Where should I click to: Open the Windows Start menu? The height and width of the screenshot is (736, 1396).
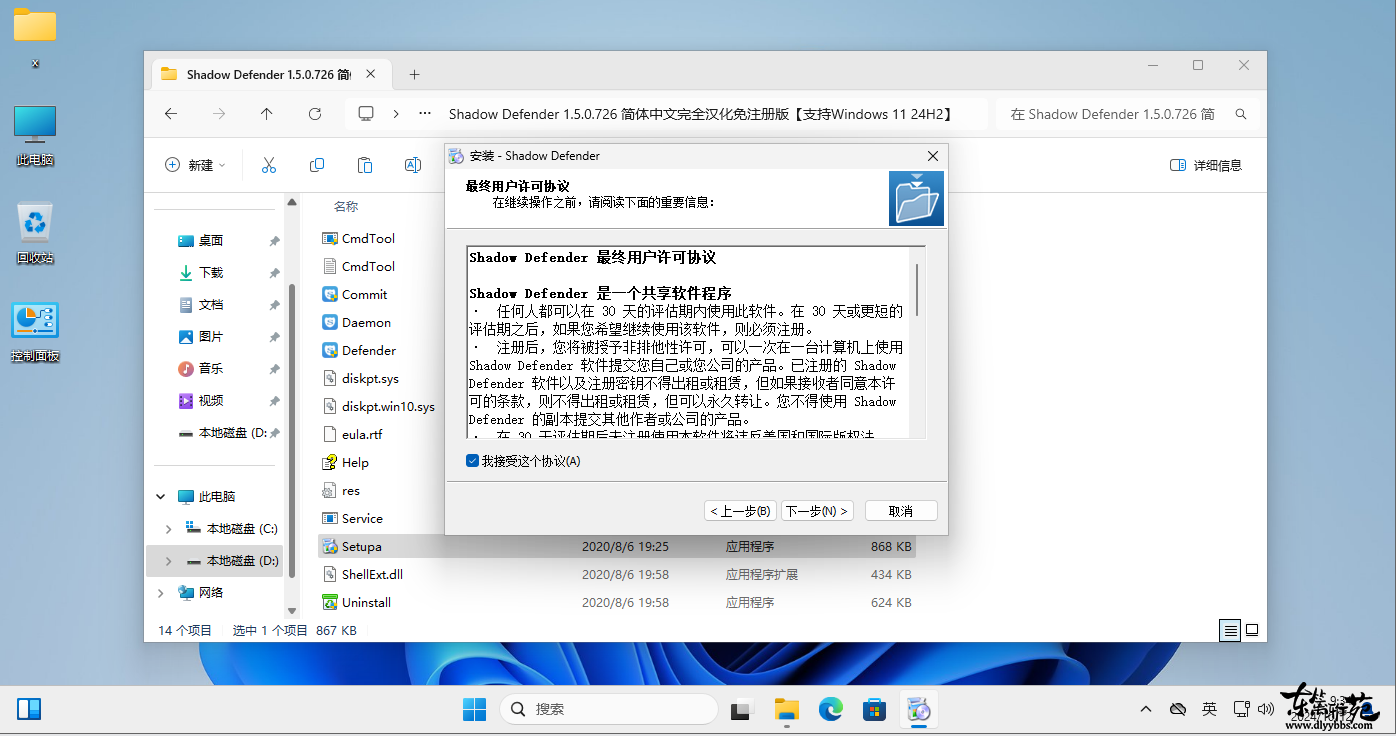point(474,709)
